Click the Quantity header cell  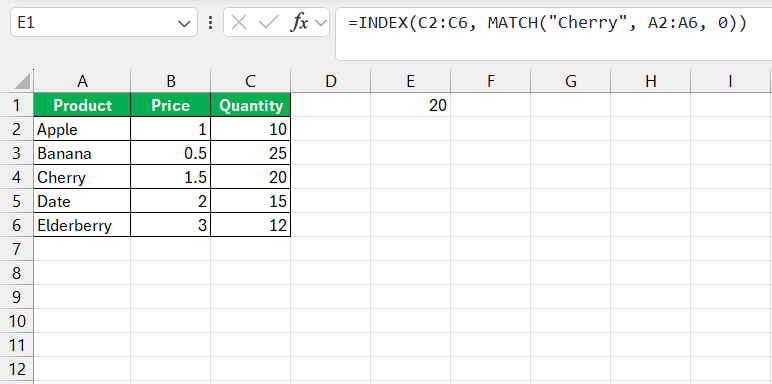(x=251, y=105)
